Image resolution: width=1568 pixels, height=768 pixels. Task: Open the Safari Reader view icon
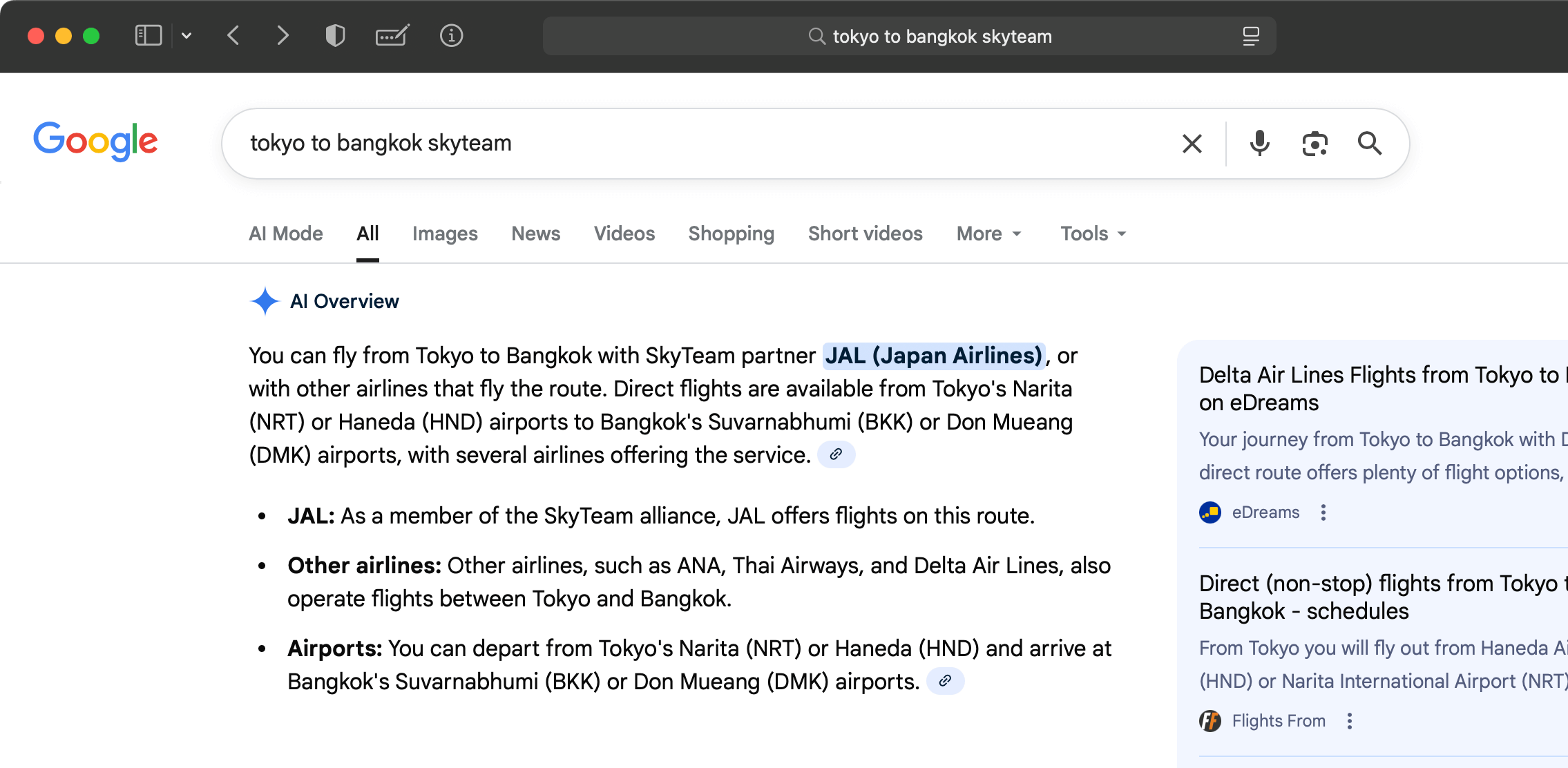pyautogui.click(x=1250, y=36)
